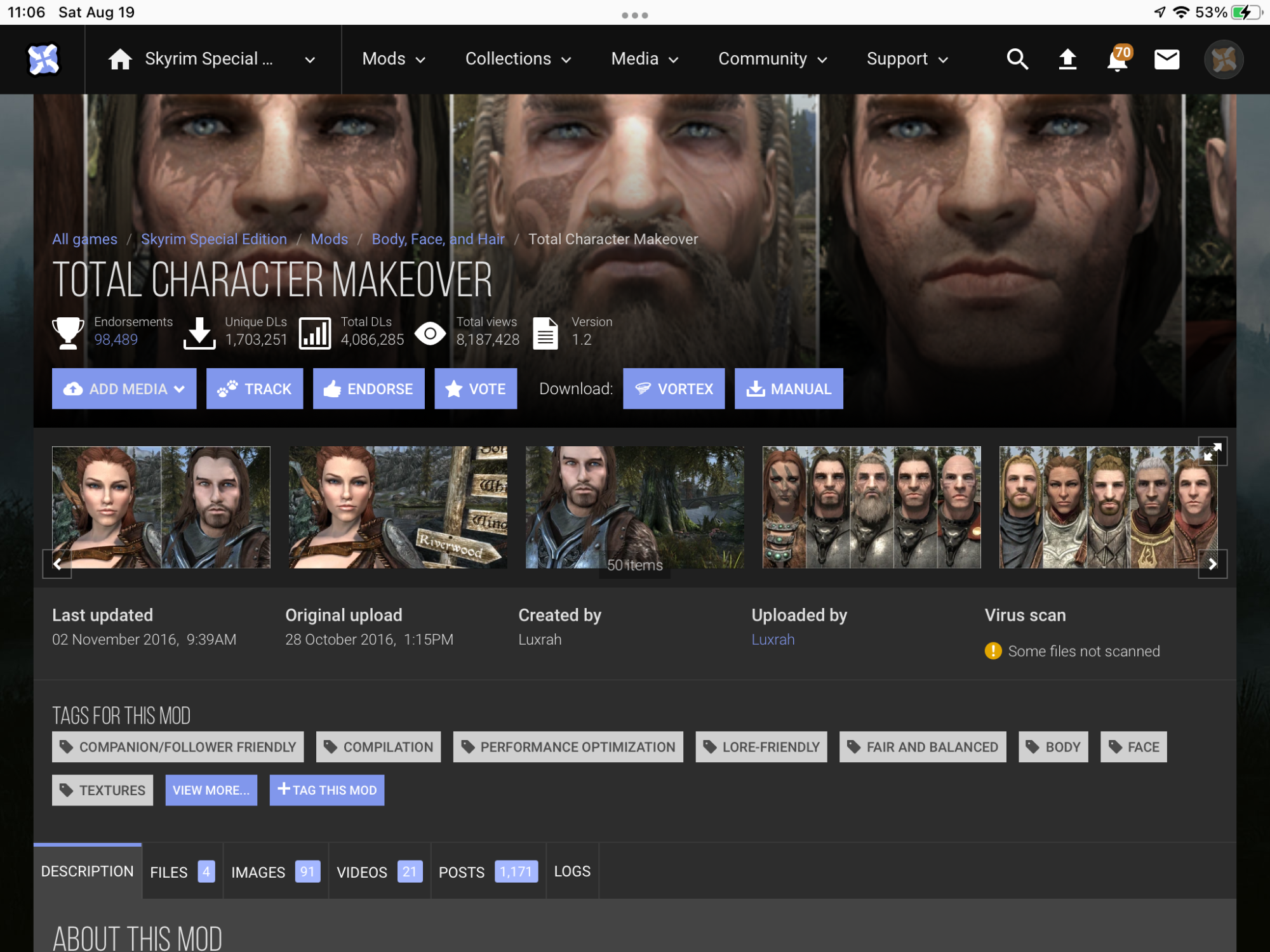Switch to the Videos tab
The image size is (1270, 952).
379,871
